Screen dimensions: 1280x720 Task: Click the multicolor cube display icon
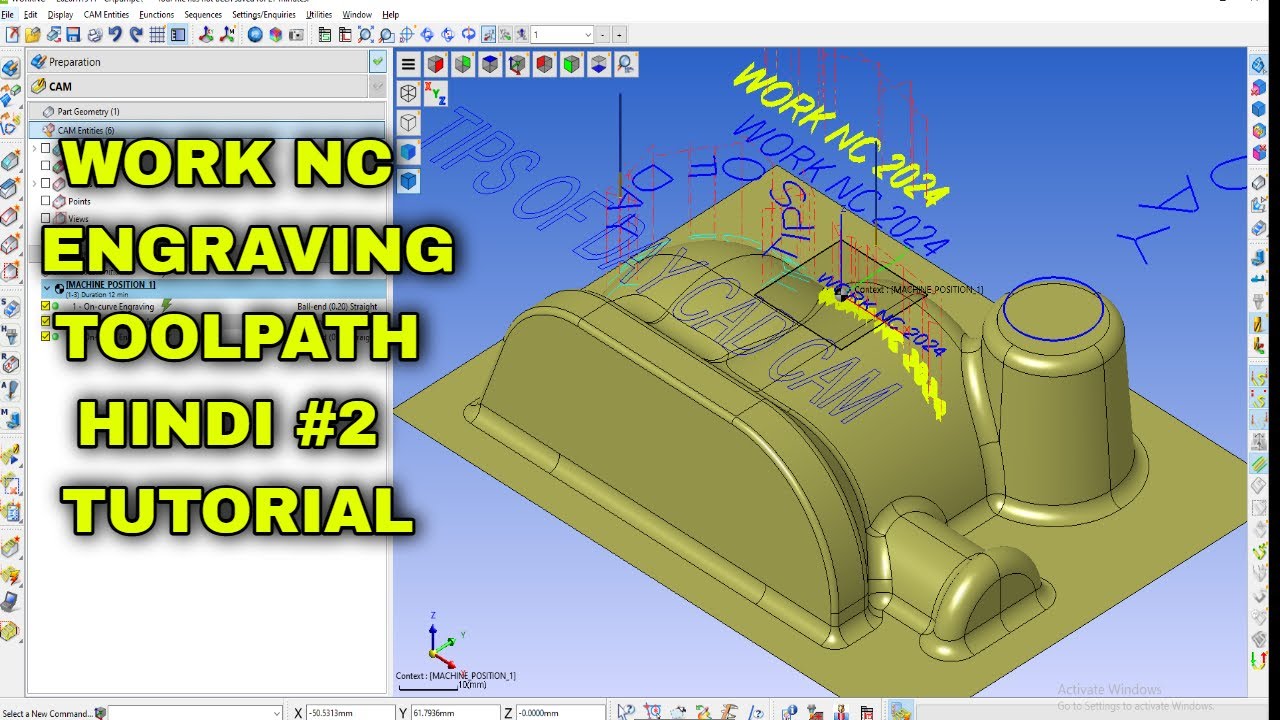[275, 34]
